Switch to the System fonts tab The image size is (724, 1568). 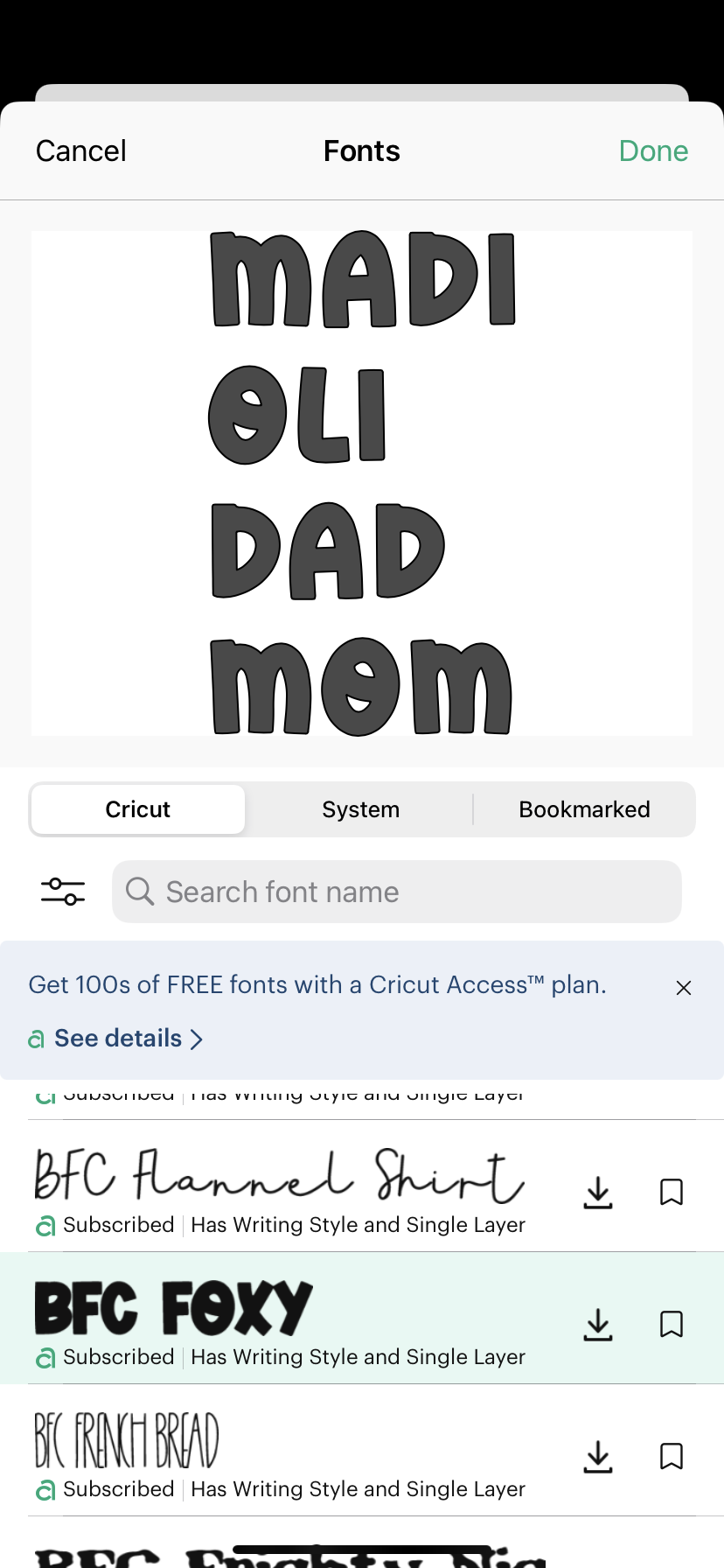360,809
